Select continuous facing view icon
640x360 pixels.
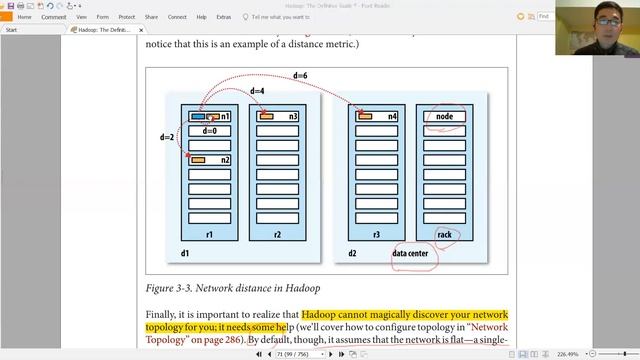click(545, 354)
